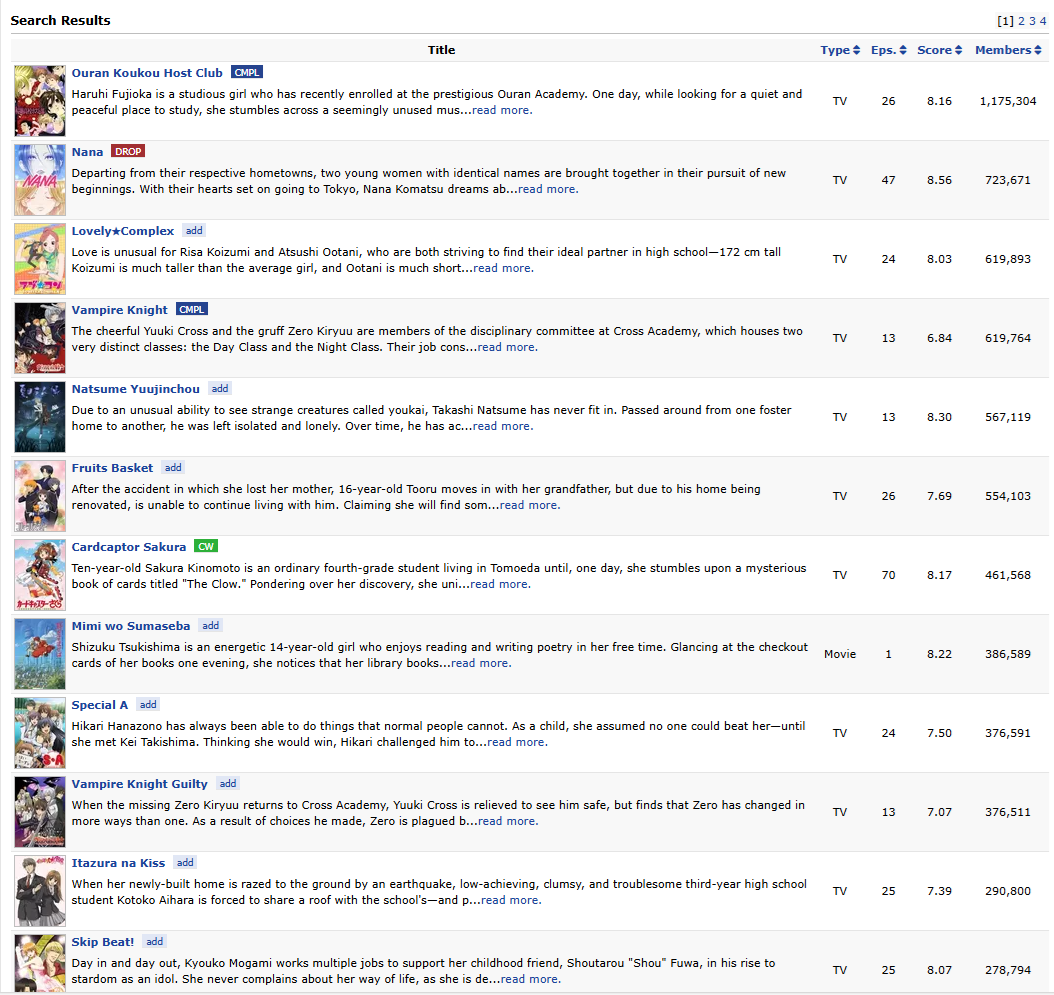Sort by the Members column header
Screen dimensions: 1054x995
click(1008, 50)
